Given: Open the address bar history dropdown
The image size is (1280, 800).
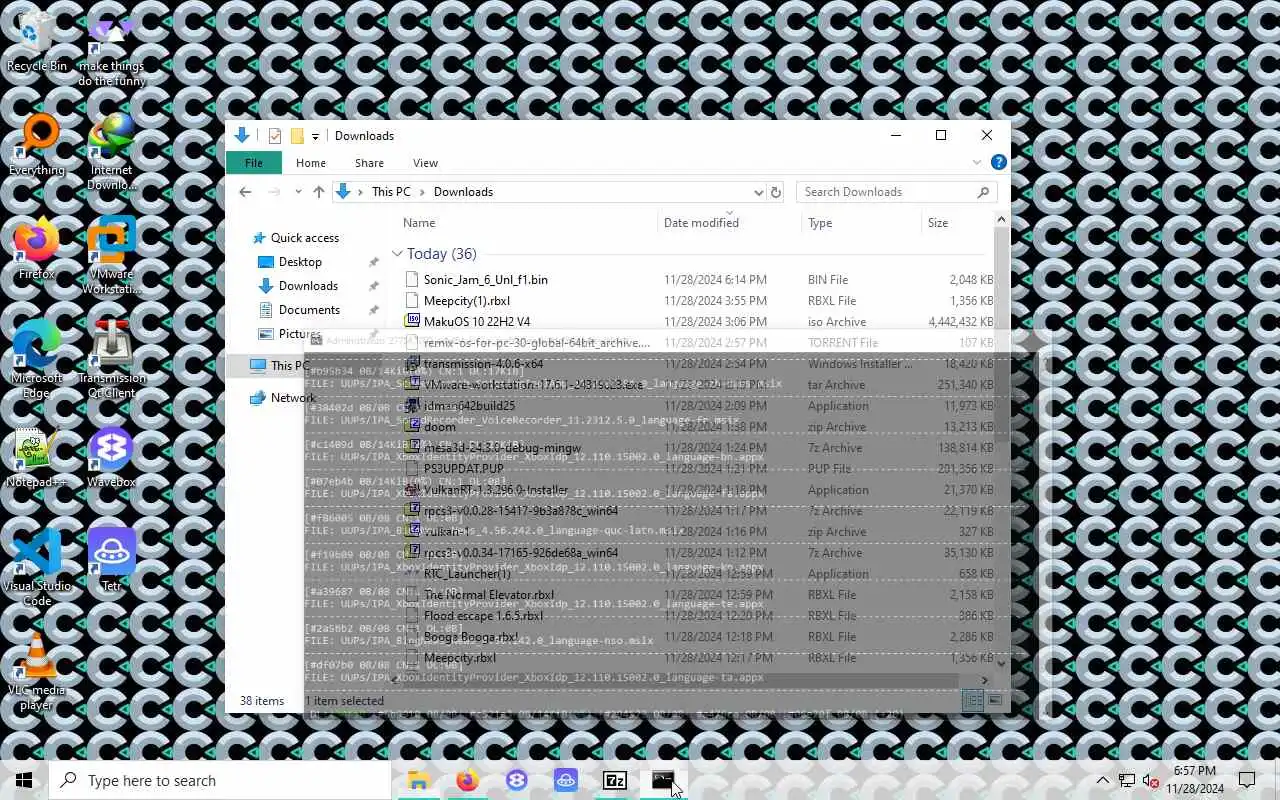Looking at the screenshot, I should pyautogui.click(x=758, y=192).
